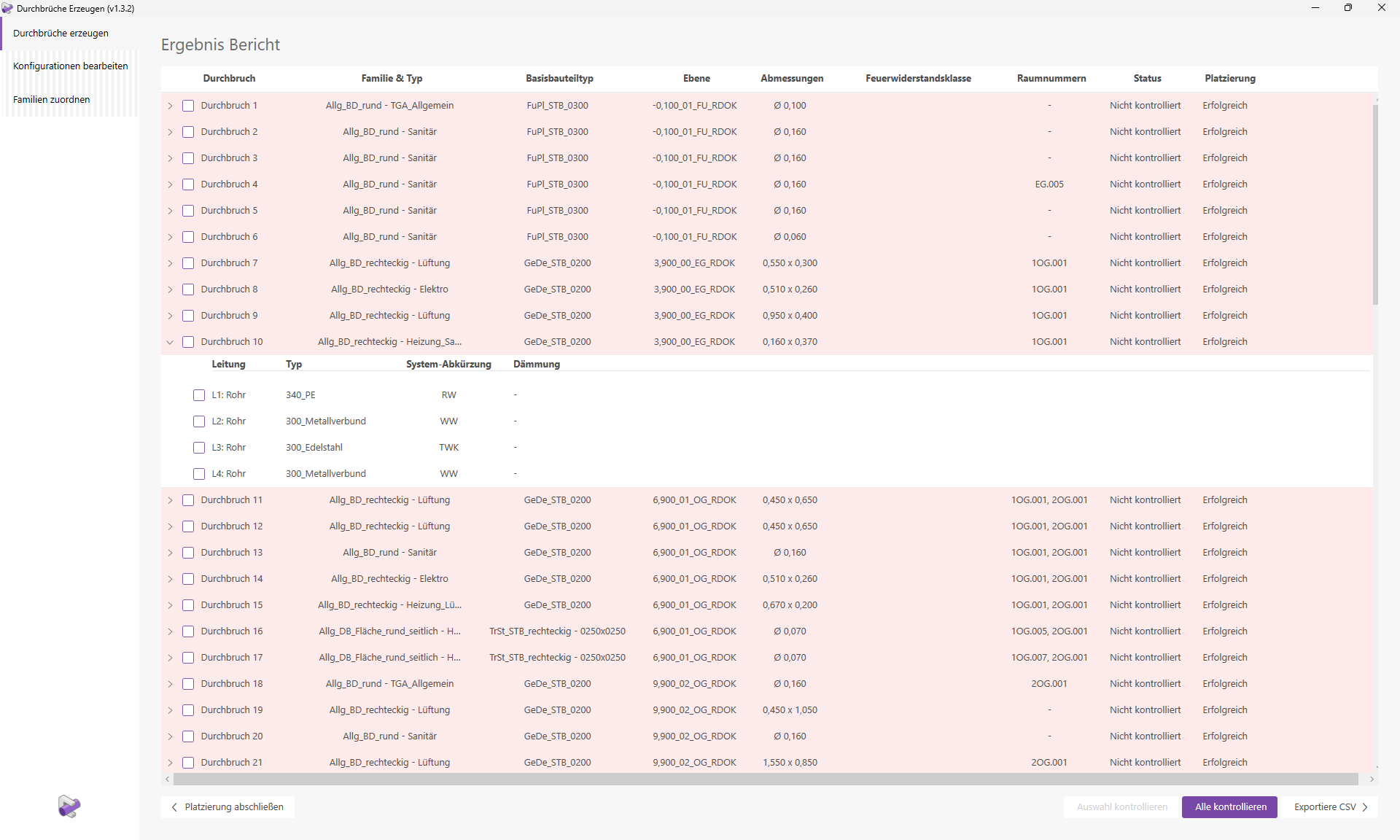Viewport: 1400px width, 840px height.
Task: Click the purple app logo in sidebar
Action: tap(69, 806)
